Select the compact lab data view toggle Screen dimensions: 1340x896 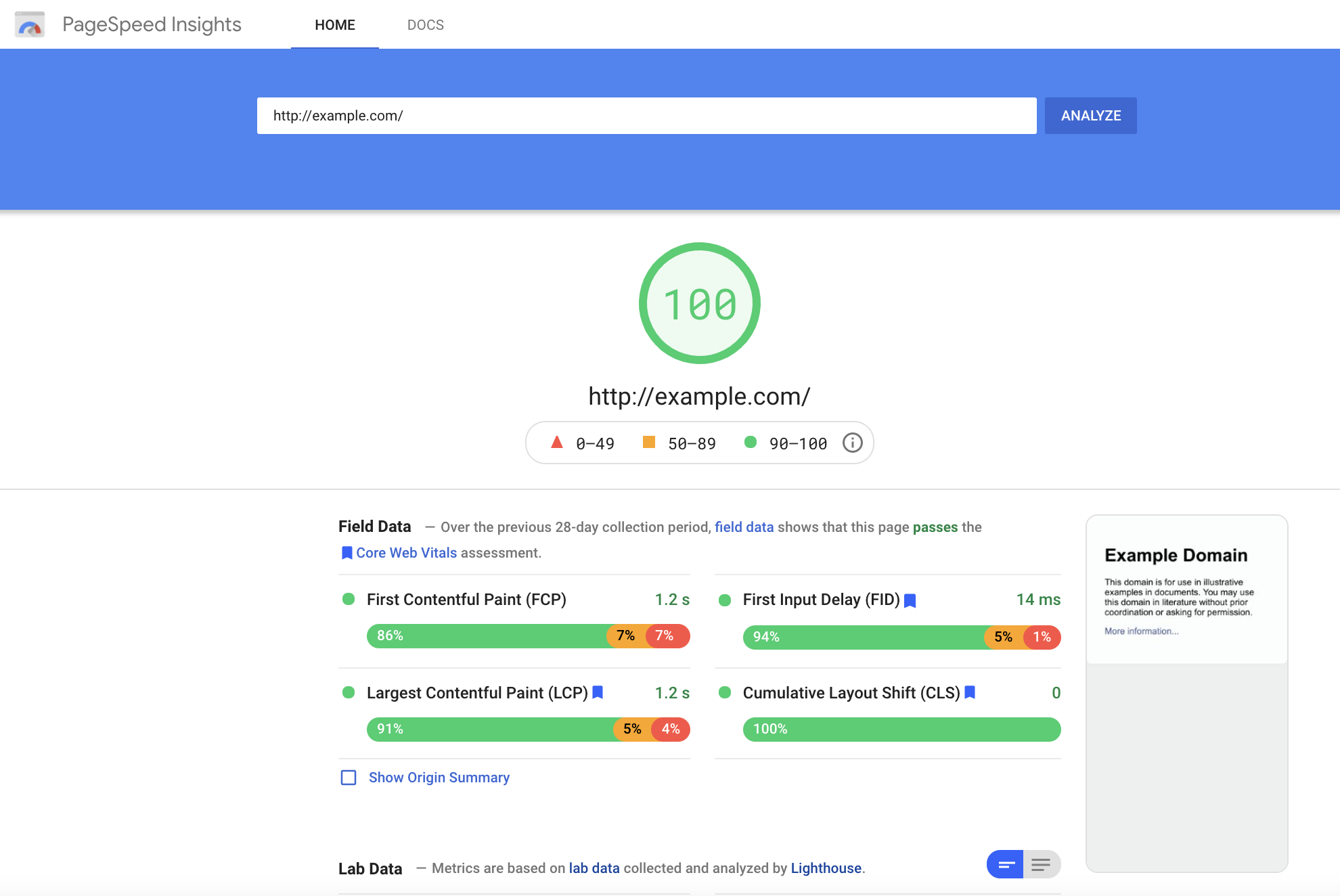[x=1006, y=864]
